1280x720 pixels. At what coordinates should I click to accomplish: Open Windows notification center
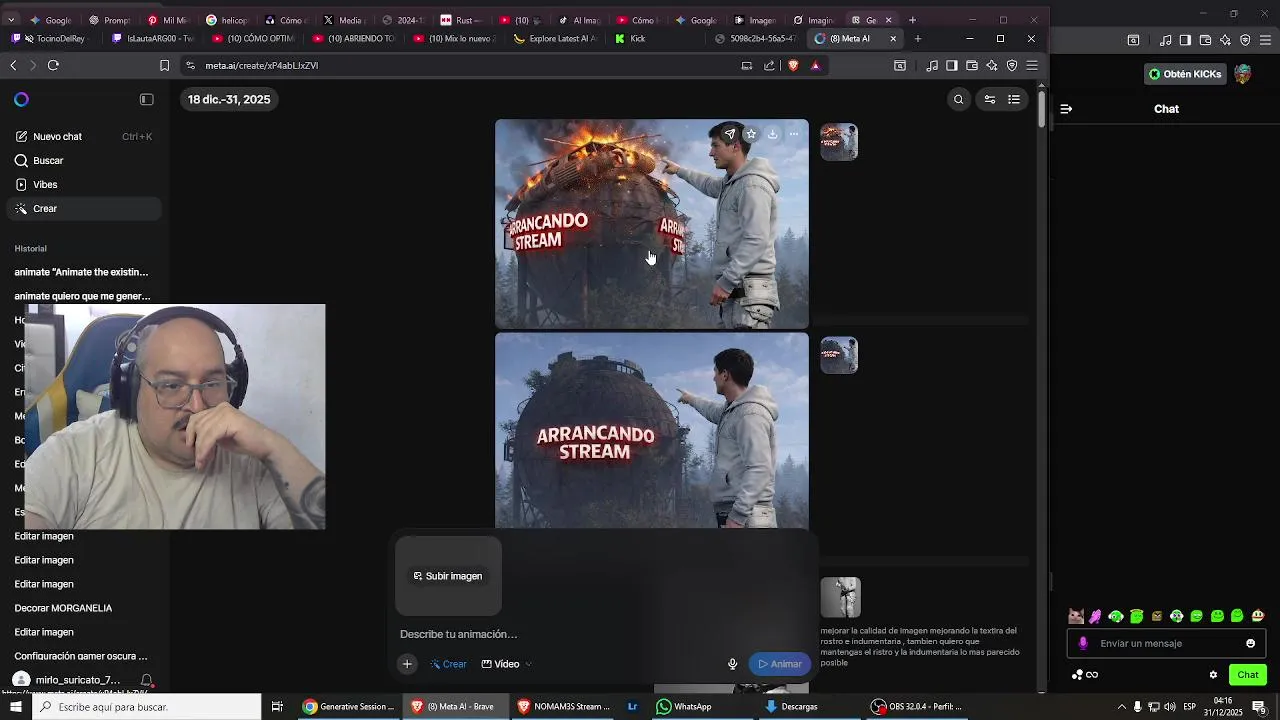pyautogui.click(x=1259, y=707)
